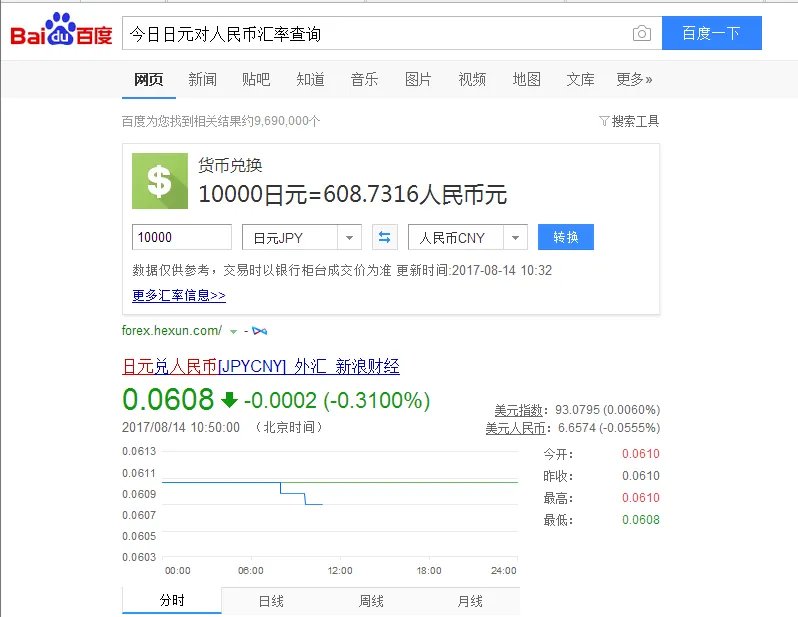Click the Baidu logo
Viewport: 798px width, 617px height.
click(x=61, y=34)
